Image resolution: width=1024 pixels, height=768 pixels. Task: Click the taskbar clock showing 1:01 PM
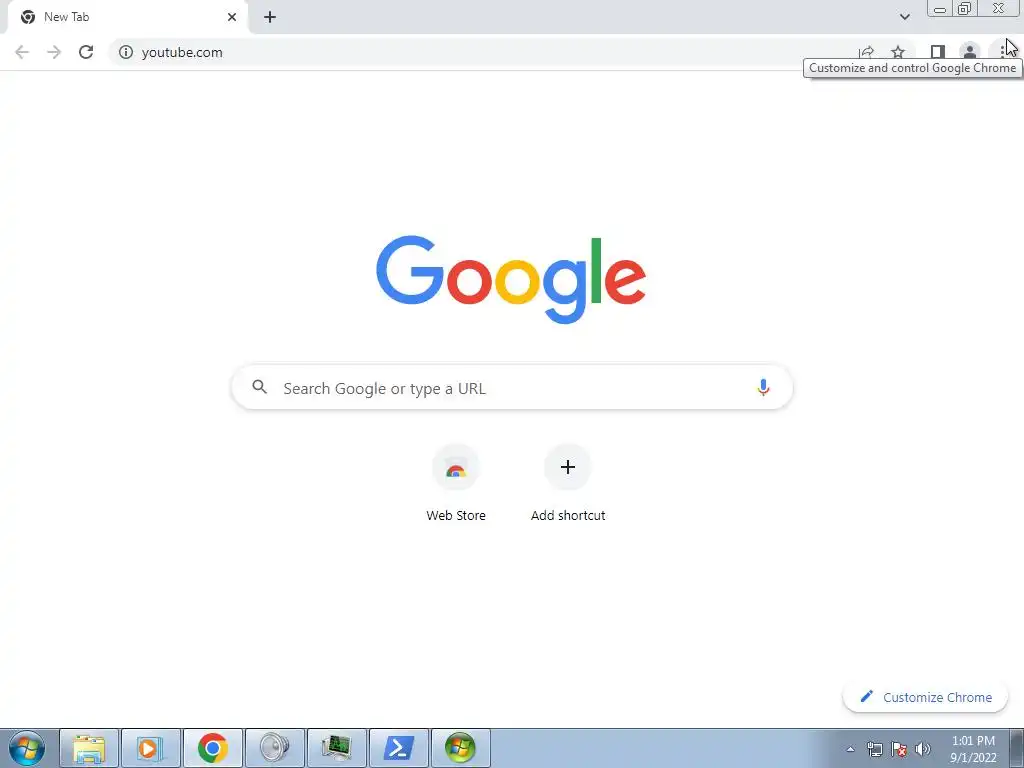pos(973,749)
